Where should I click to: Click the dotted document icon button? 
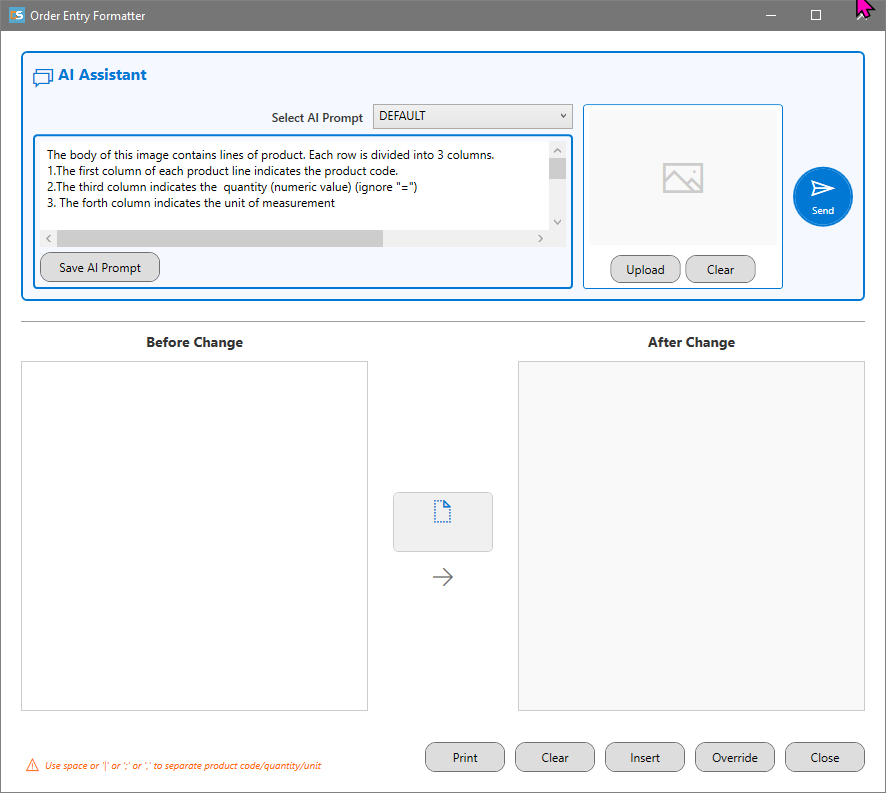442,521
